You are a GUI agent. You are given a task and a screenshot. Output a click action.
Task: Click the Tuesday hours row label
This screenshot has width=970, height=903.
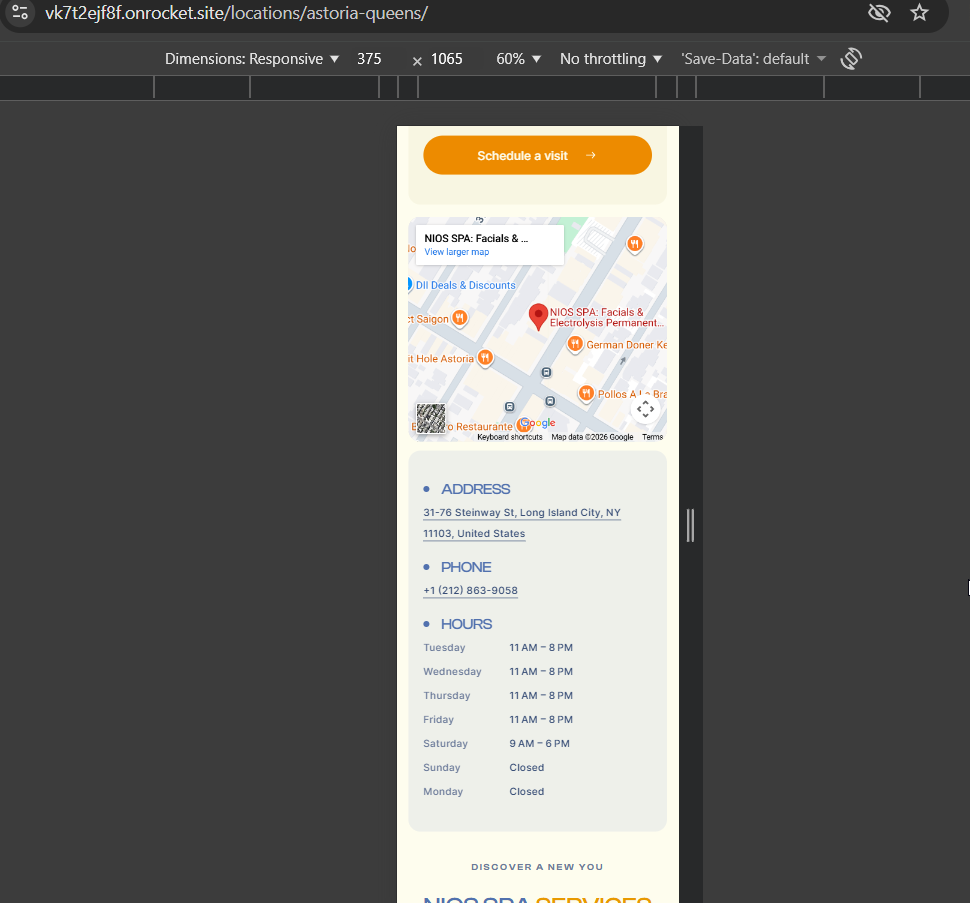tap(444, 648)
